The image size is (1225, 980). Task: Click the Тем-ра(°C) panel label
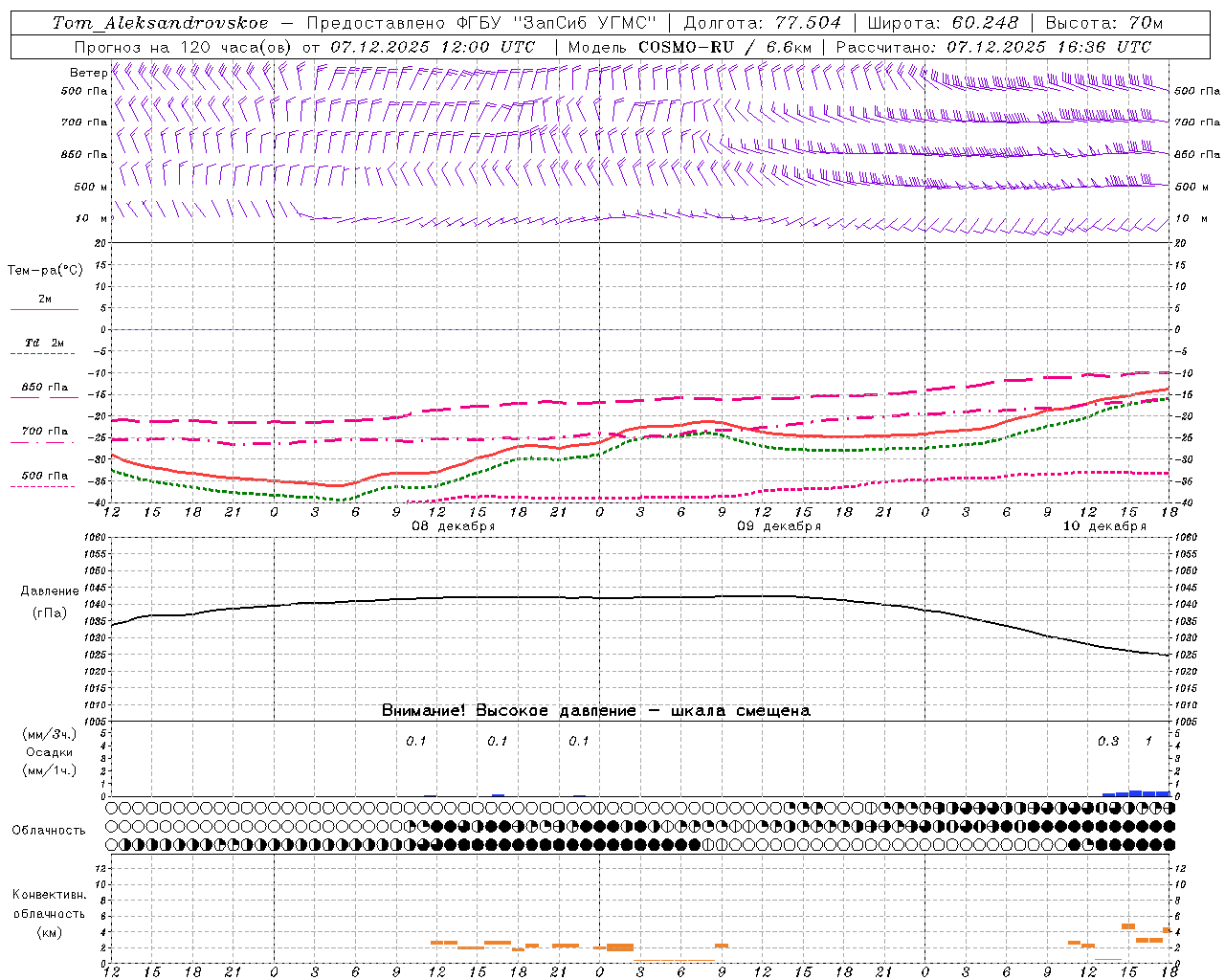45,271
